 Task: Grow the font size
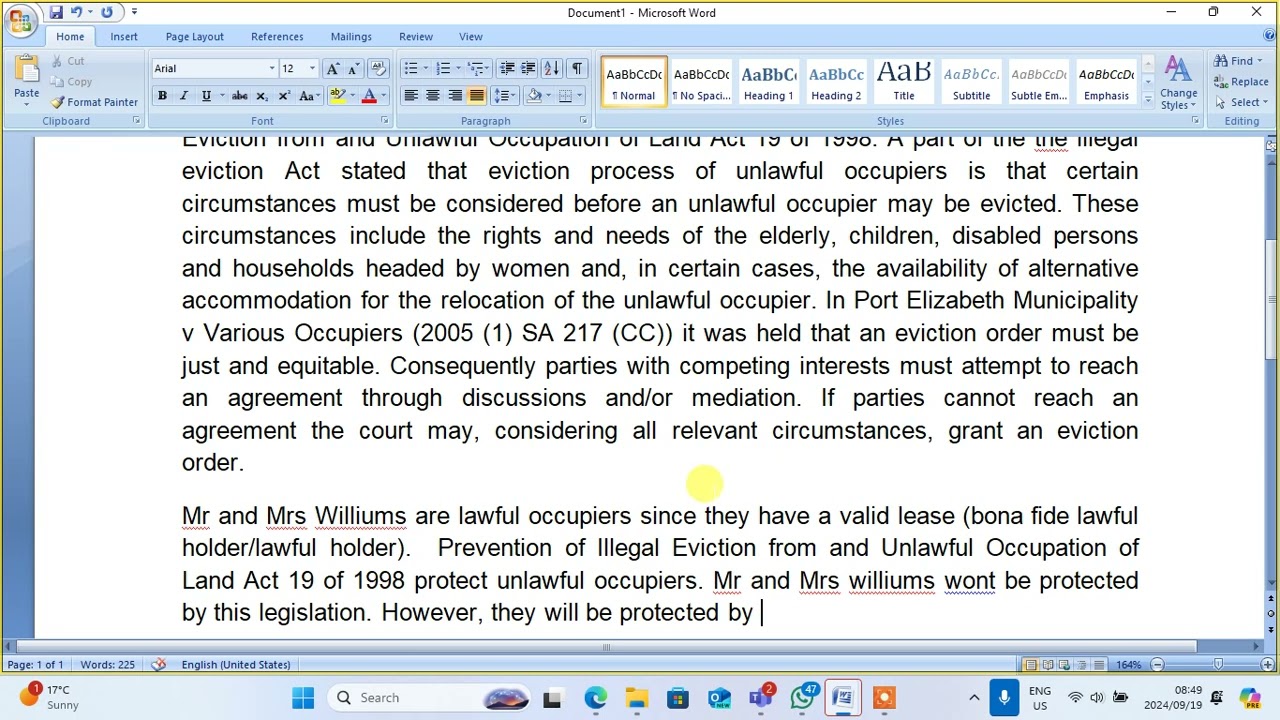click(x=334, y=68)
